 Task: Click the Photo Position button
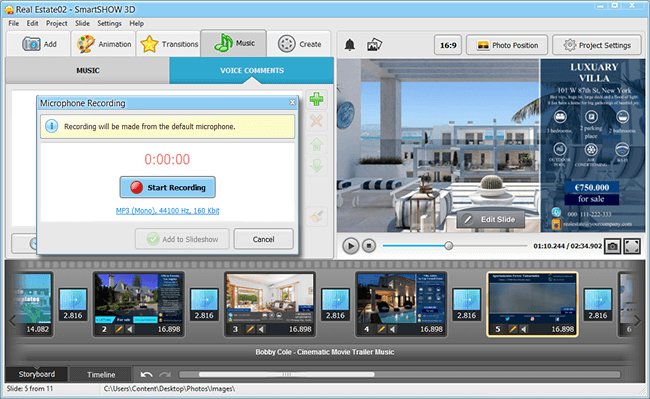pos(507,45)
